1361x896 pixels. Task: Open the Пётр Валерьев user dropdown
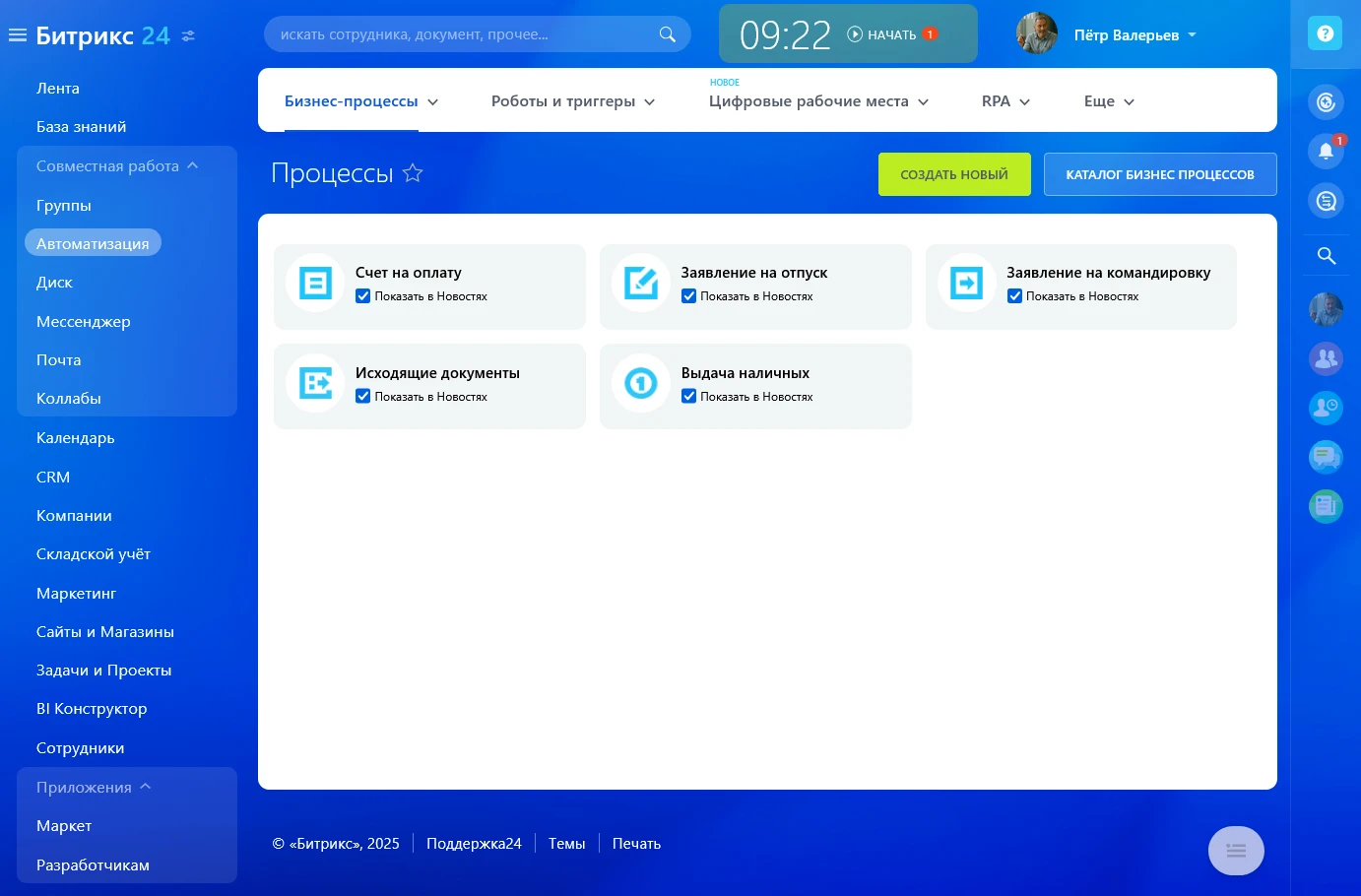(1134, 34)
